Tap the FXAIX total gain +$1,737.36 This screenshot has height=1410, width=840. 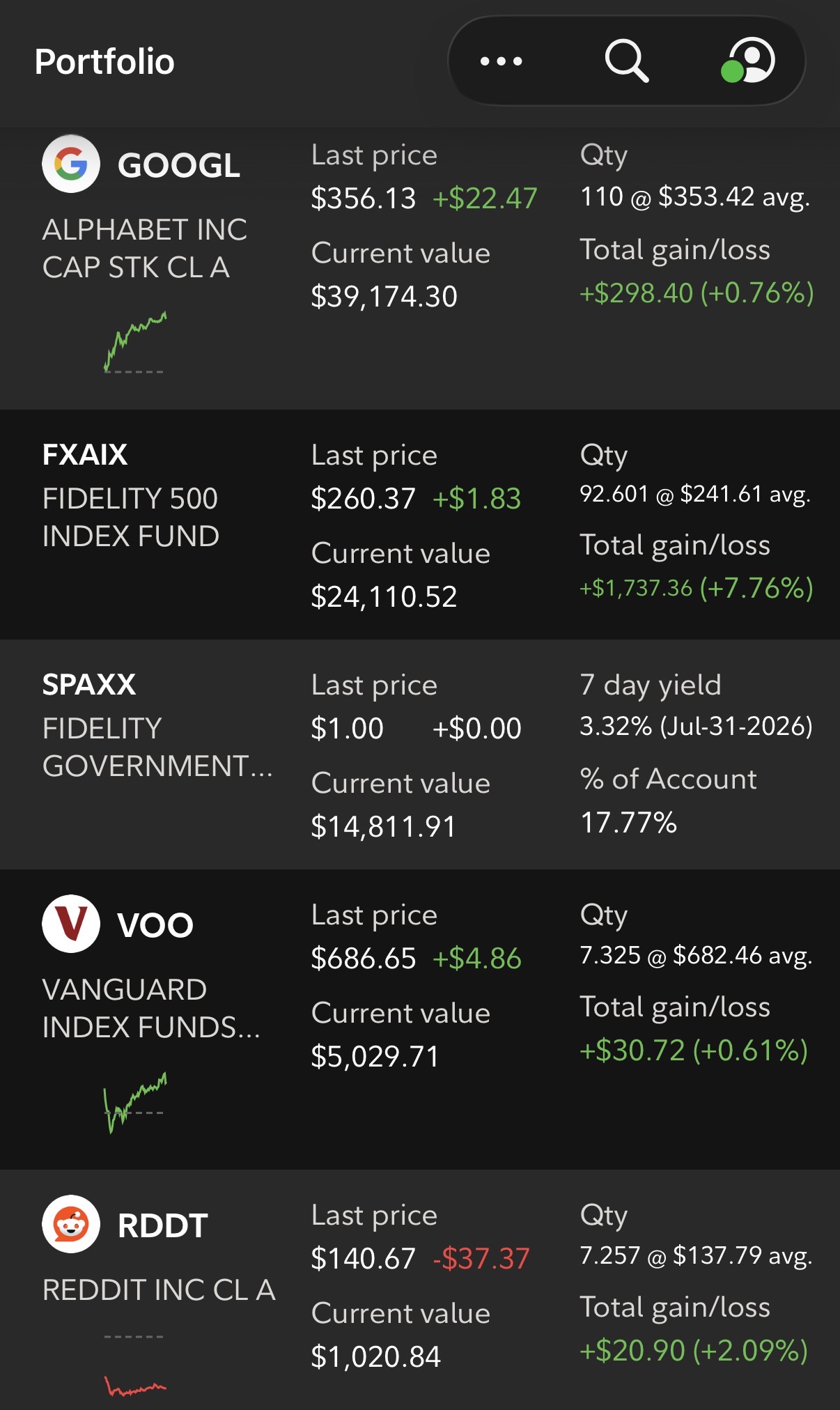(636, 588)
